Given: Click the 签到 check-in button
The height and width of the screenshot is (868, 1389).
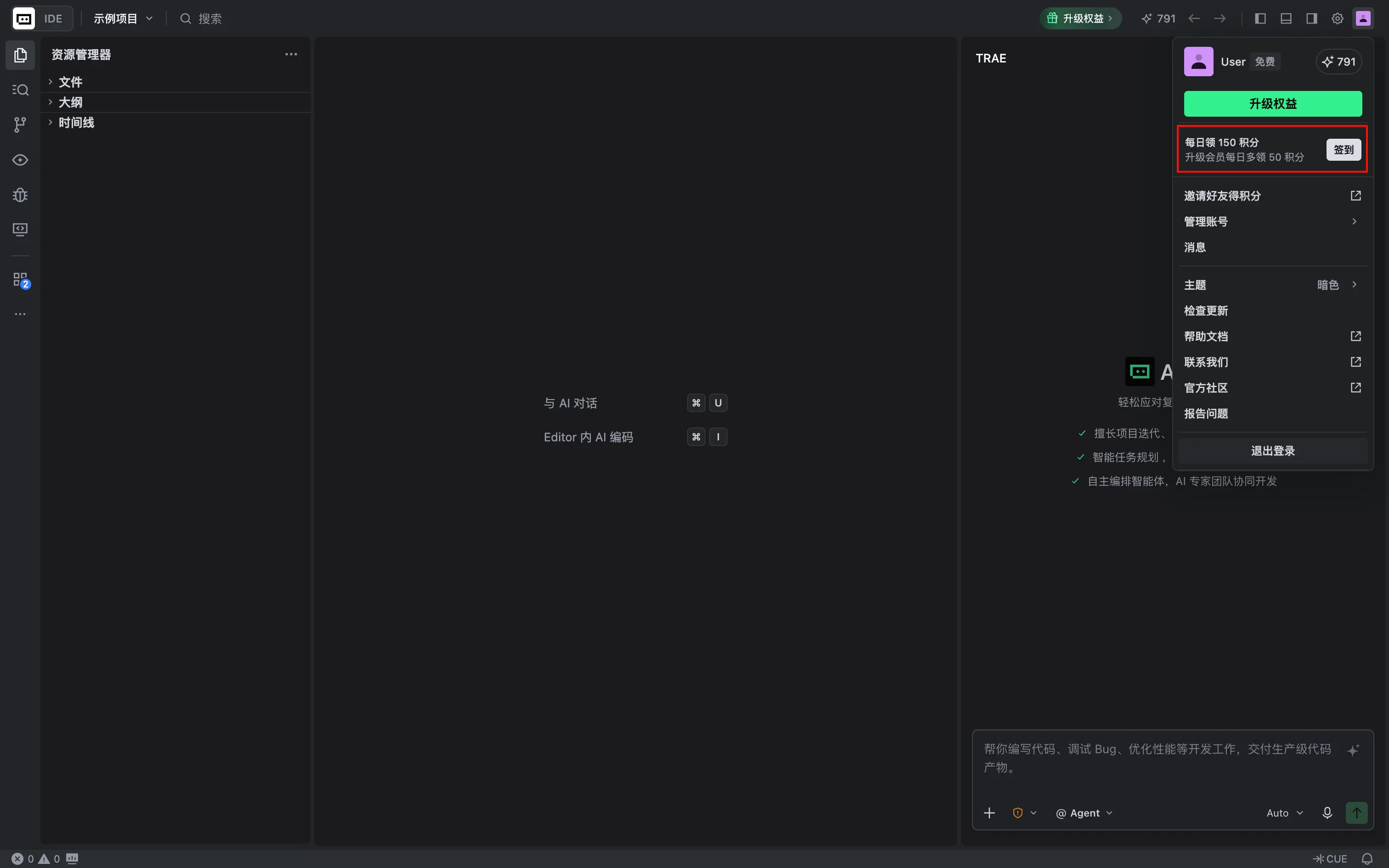Looking at the screenshot, I should 1344,150.
